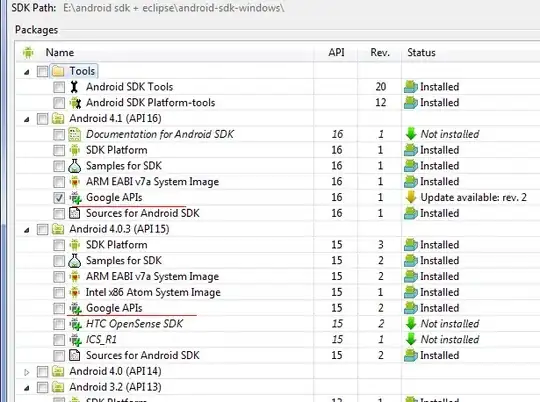Click the Android SDK Platform-tools icon
The image size is (540, 402).
75,103
